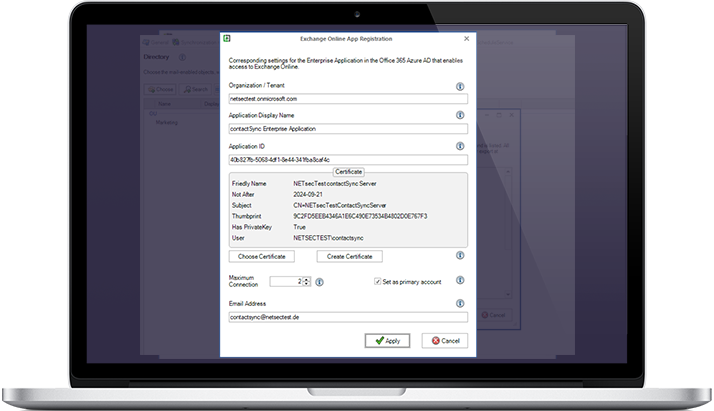This screenshot has height=411, width=714.
Task: Click the User value NETSECTEST\contactsync
Action: click(x=328, y=238)
